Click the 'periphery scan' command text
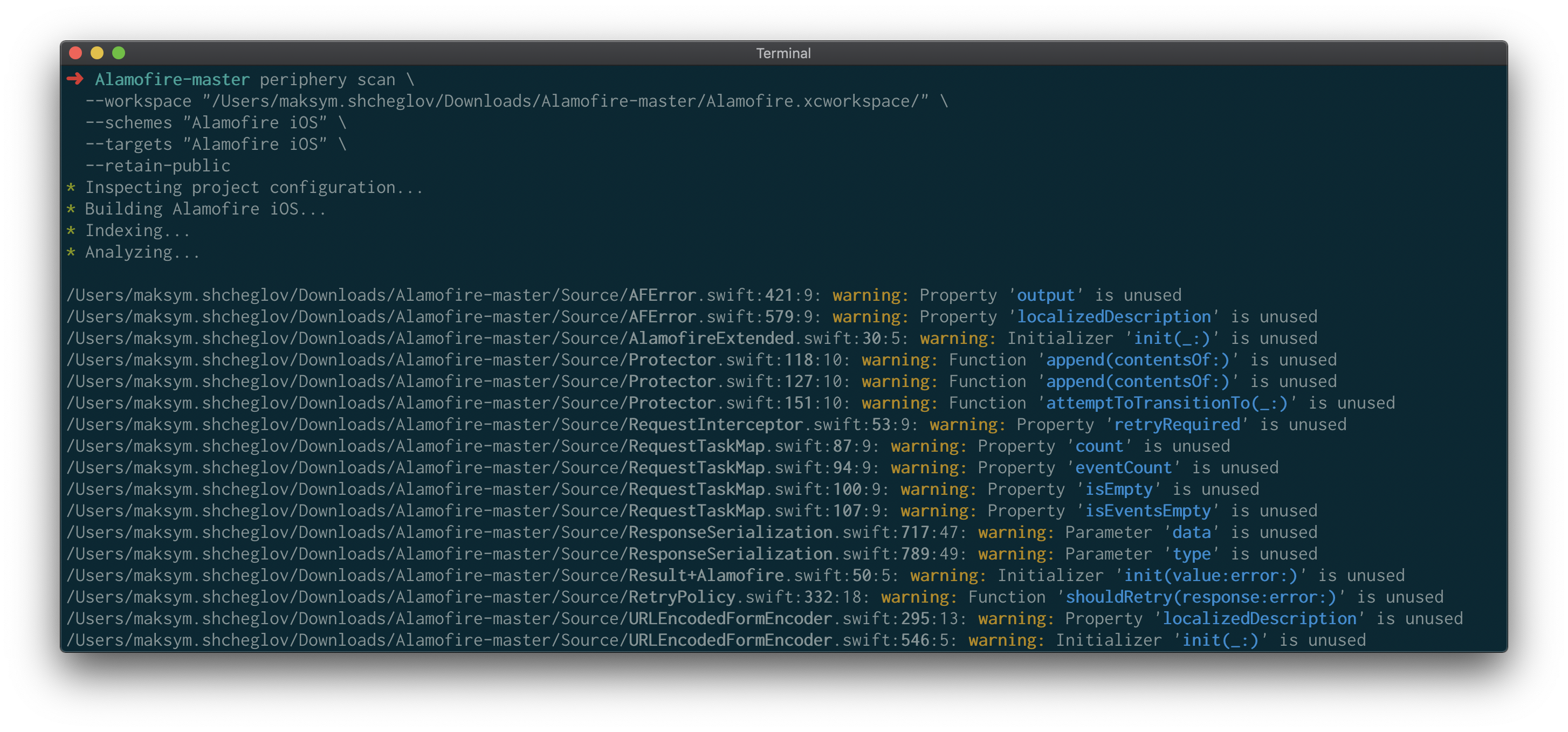Image resolution: width=1568 pixels, height=732 pixels. click(327, 80)
